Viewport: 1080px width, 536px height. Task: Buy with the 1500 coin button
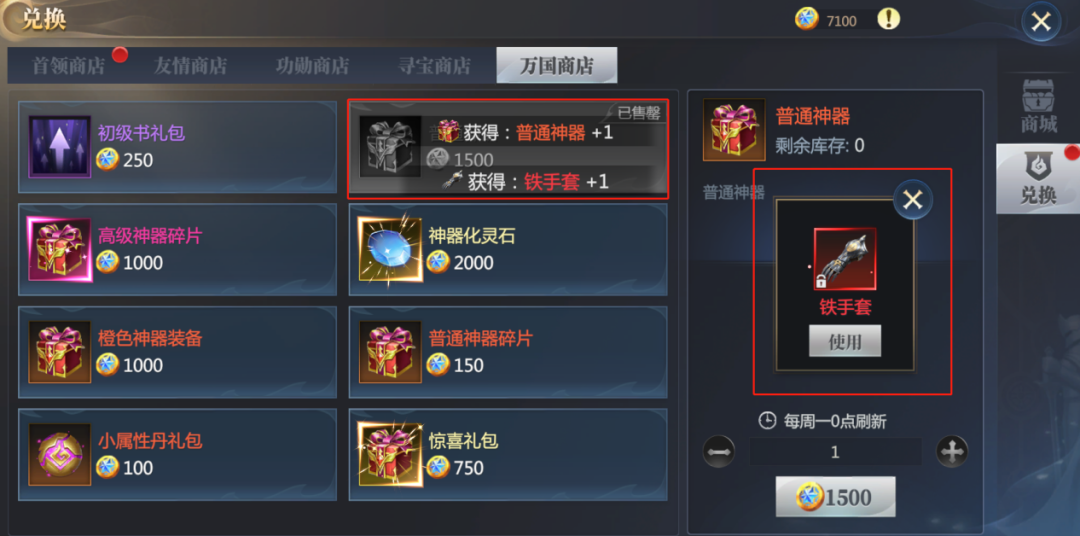coord(835,497)
